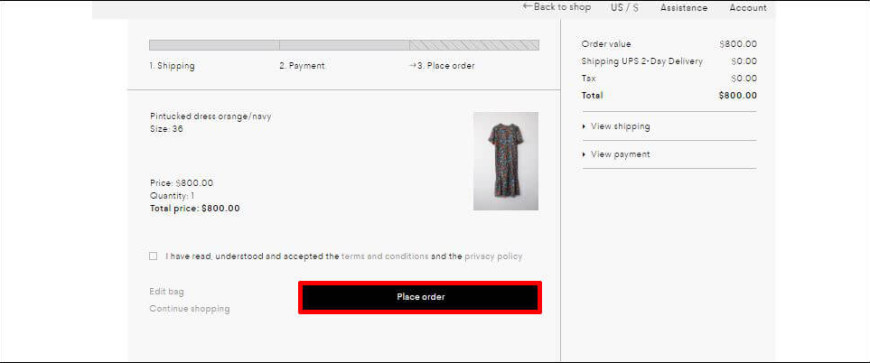Open the Account menu
The image size is (870, 363).
(x=748, y=8)
